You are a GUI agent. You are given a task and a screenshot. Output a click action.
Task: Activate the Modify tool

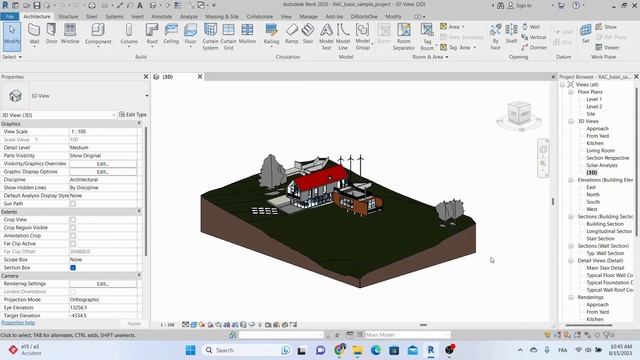click(12, 36)
